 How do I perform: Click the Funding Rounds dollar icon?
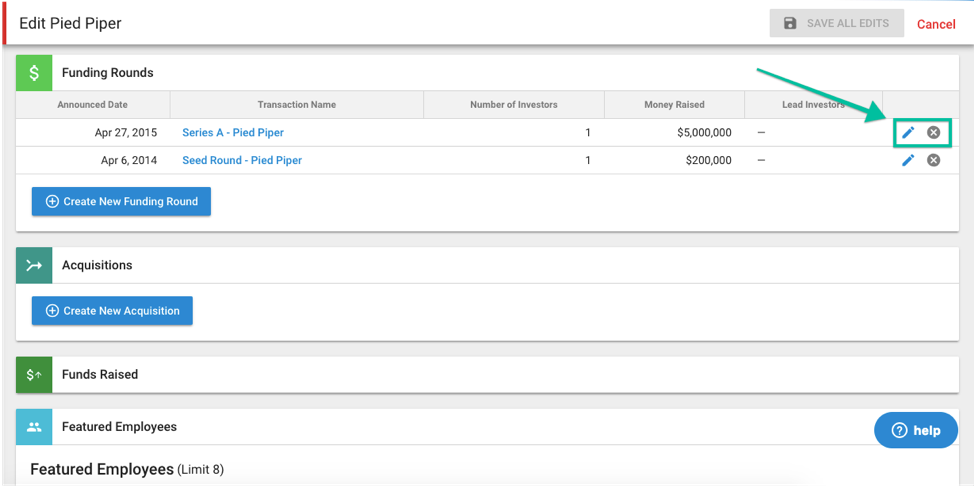tap(34, 73)
